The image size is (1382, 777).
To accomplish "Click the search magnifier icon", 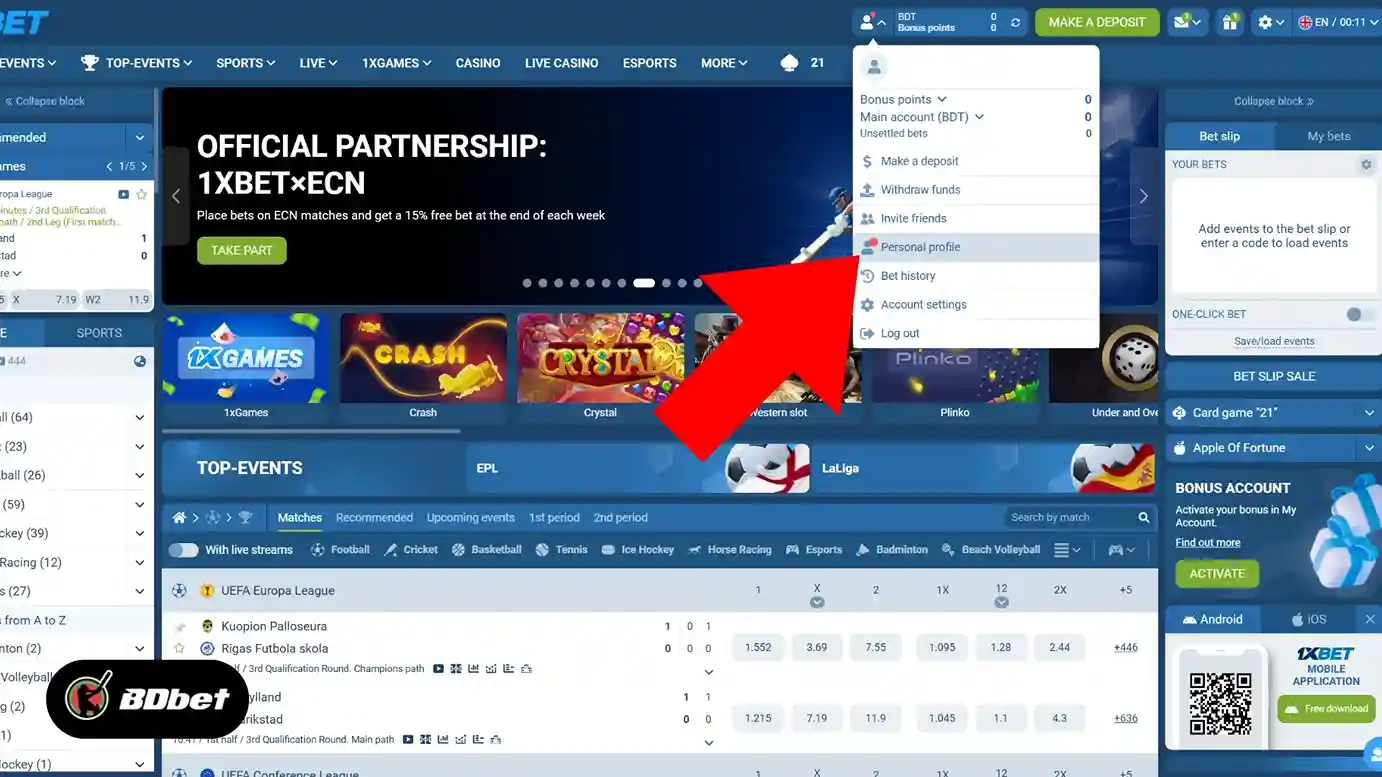I will [x=1143, y=518].
